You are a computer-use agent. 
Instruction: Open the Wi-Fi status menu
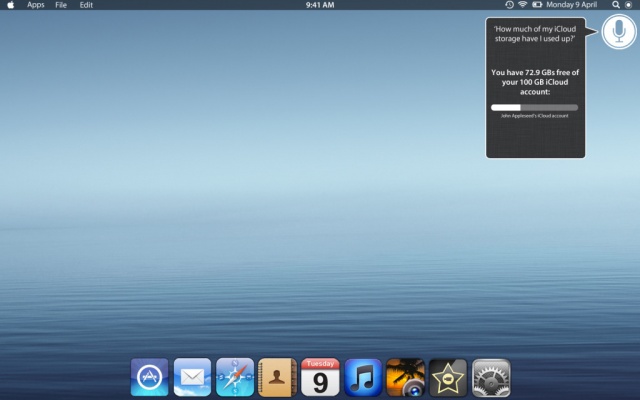pos(522,5)
